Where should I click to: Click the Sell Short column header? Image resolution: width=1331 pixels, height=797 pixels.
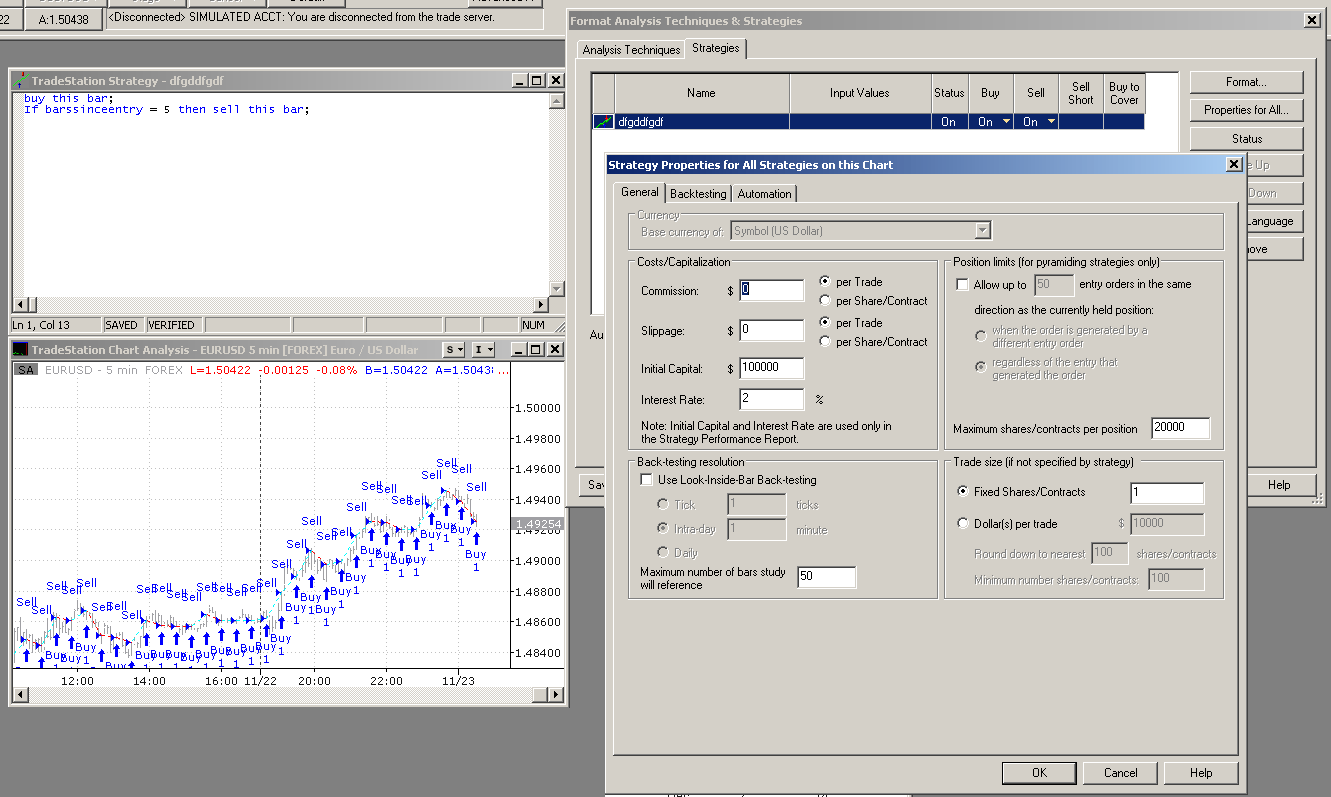pos(1081,93)
